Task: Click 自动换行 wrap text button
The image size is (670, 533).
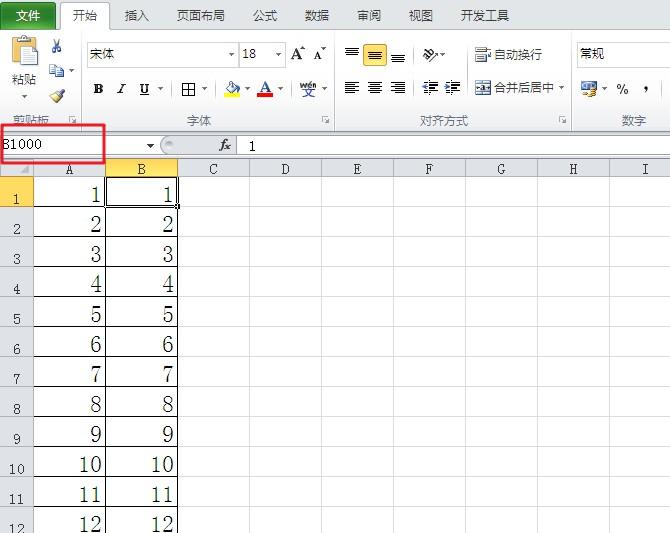Action: 508,54
